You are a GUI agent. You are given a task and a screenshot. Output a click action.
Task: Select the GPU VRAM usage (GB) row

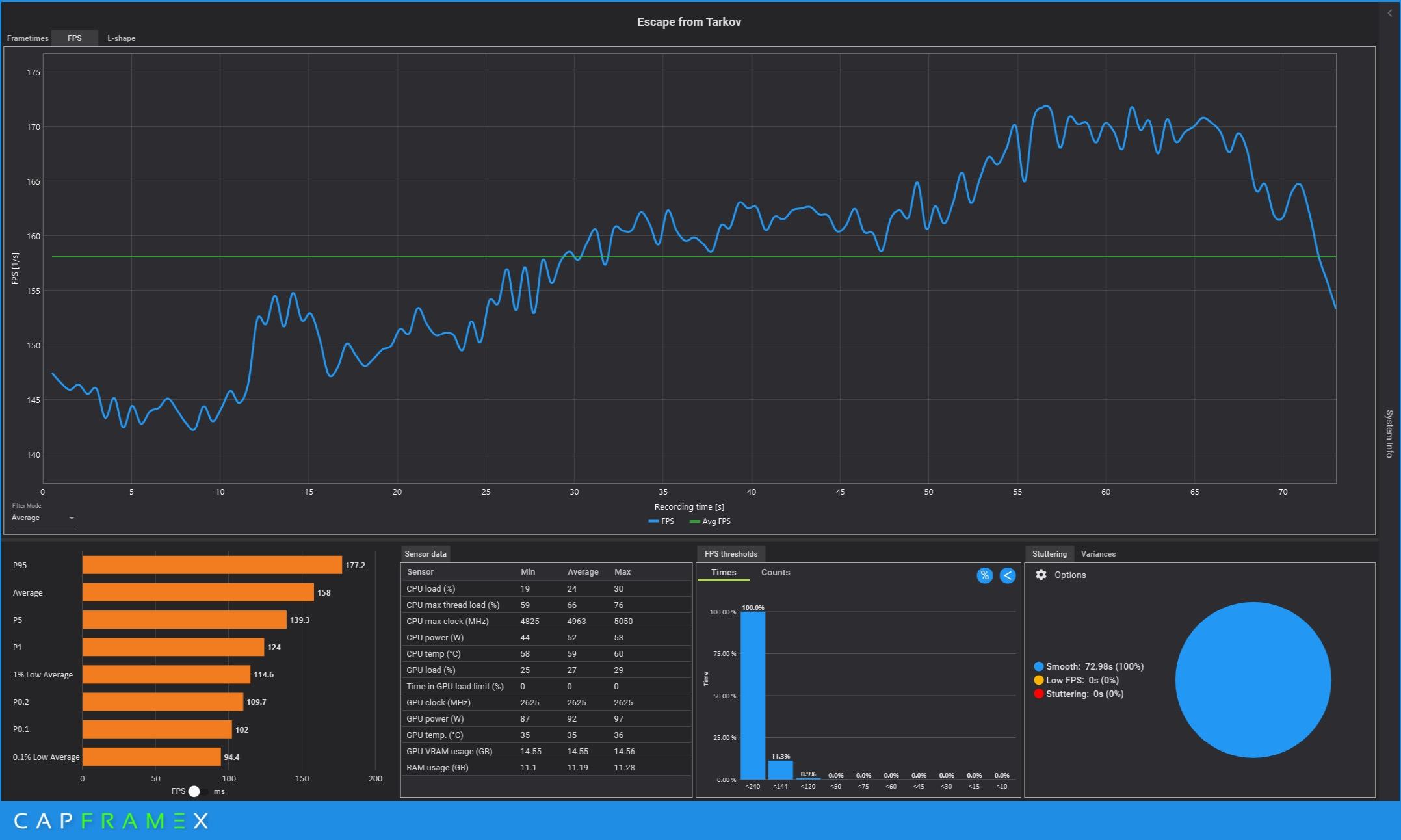(546, 751)
